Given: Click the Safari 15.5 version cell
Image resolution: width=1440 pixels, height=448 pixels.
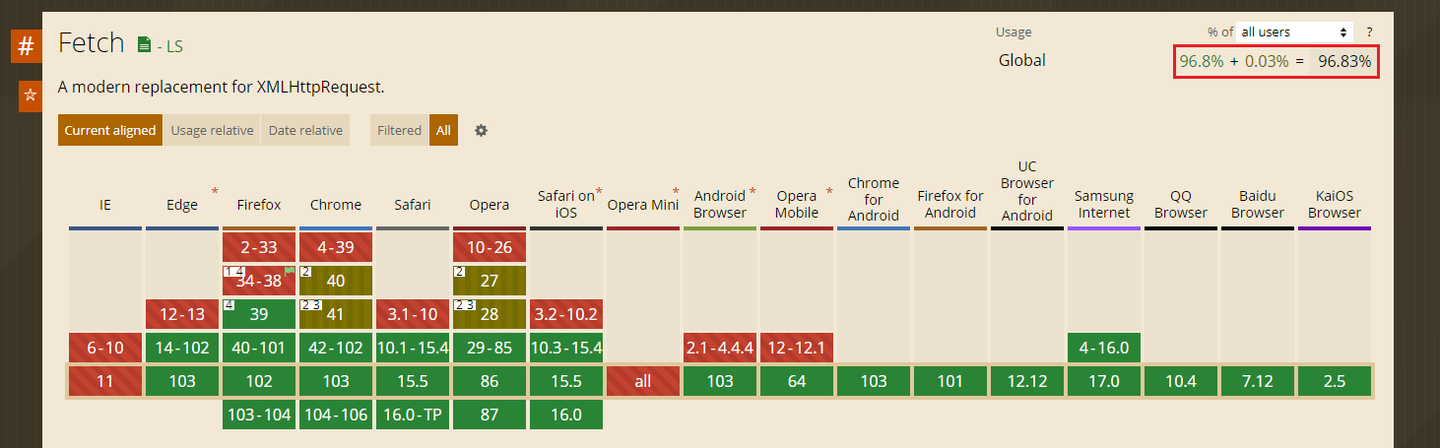Looking at the screenshot, I should pos(412,381).
